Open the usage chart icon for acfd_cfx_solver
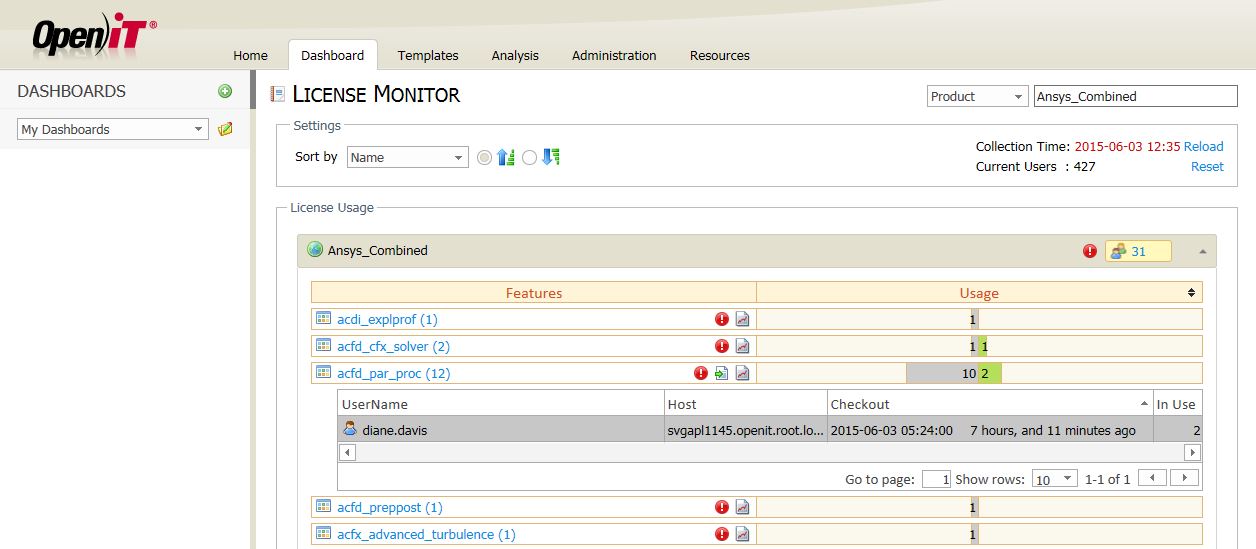Image resolution: width=1256 pixels, height=549 pixels. pos(742,346)
